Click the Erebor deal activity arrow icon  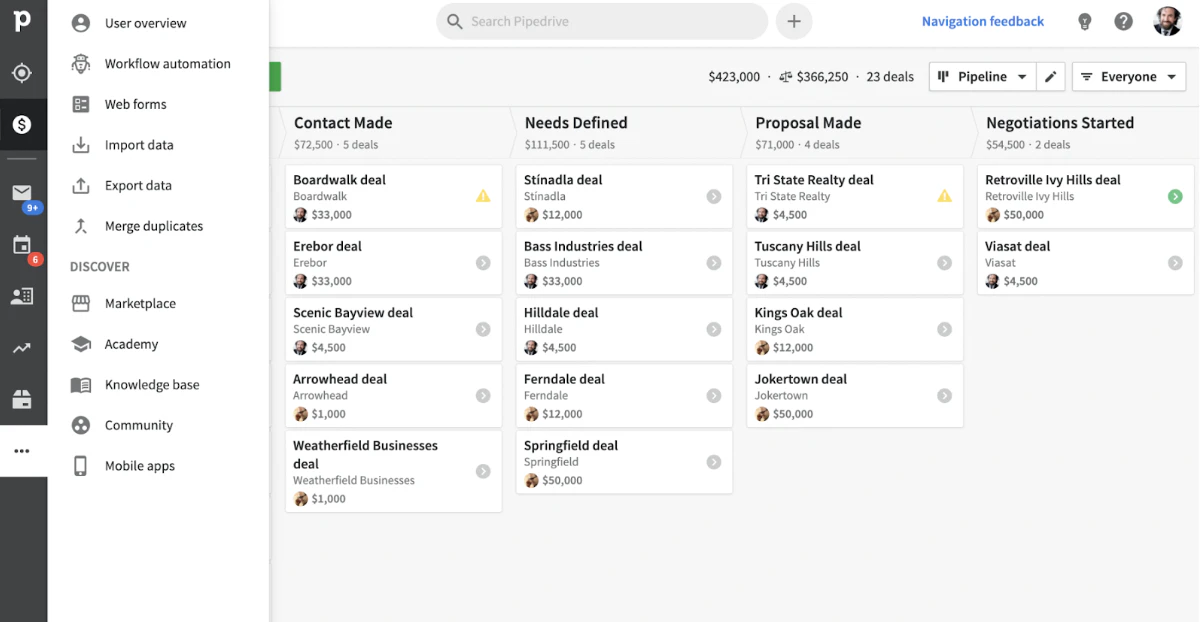point(483,263)
